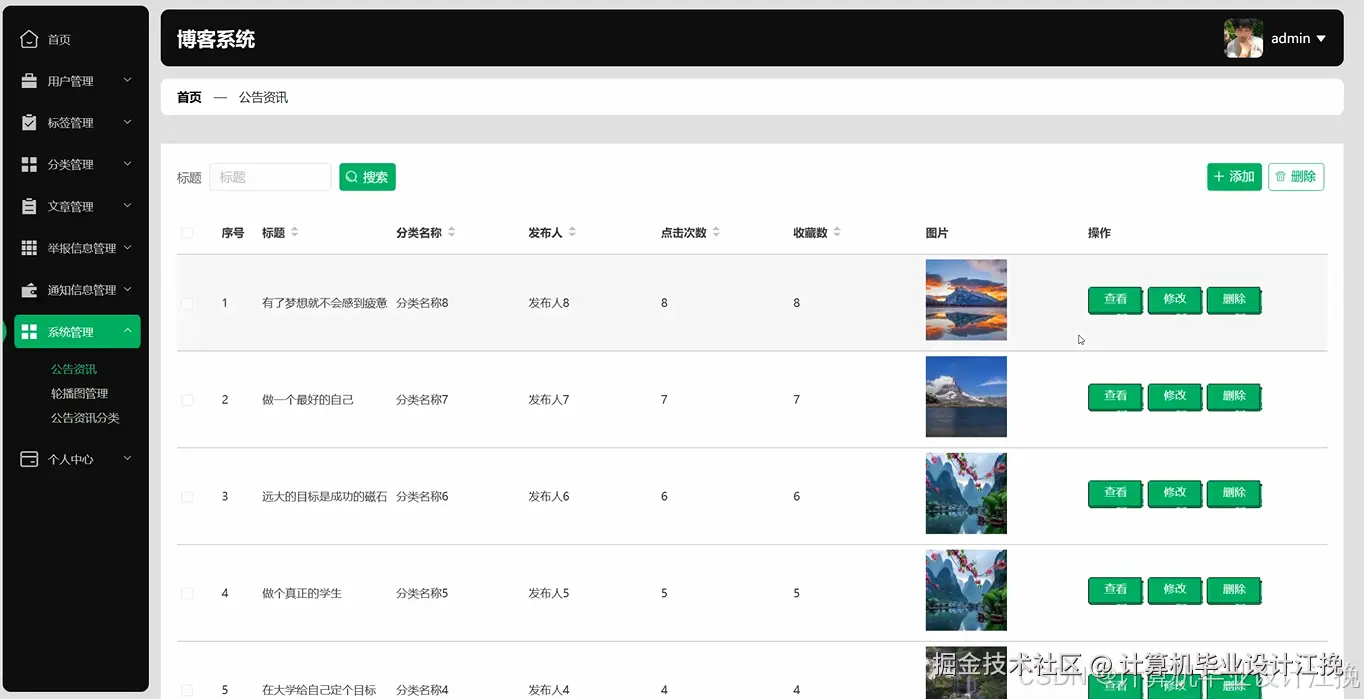Open the row 4 river landscape thumbnail
Viewport: 1364px width, 699px height.
[966, 590]
